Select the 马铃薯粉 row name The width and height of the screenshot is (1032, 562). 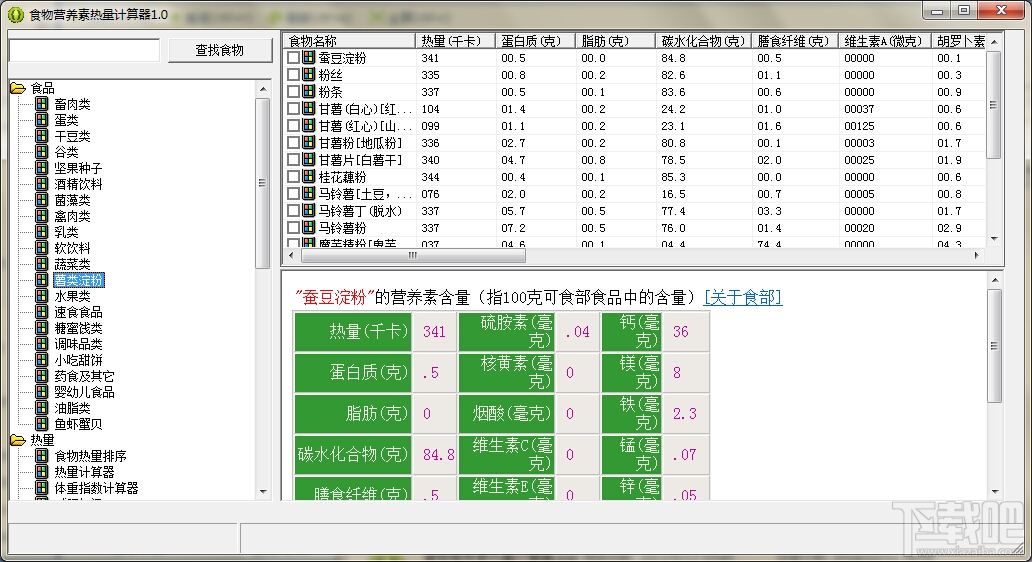coord(342,228)
